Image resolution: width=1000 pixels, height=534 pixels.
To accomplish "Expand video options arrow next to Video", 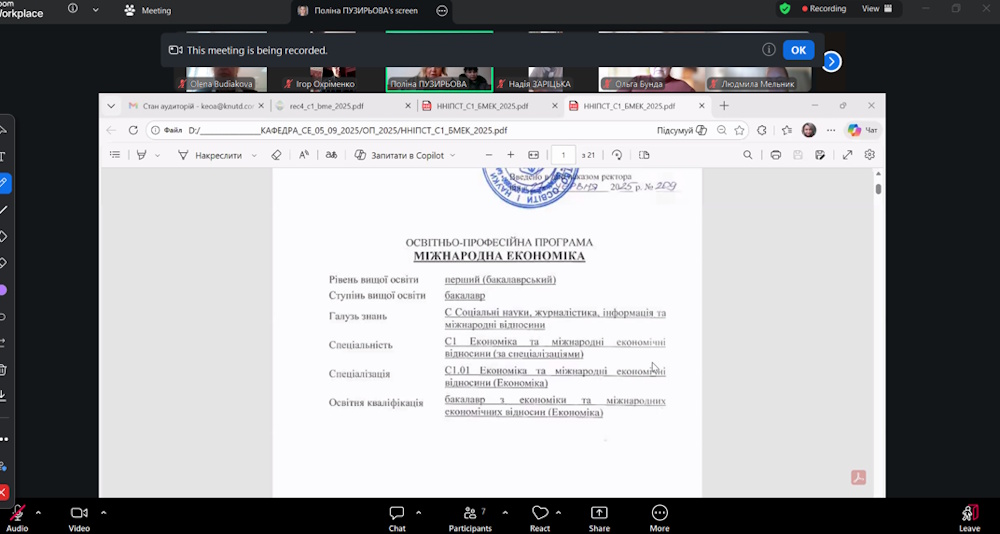I will pyautogui.click(x=104, y=511).
